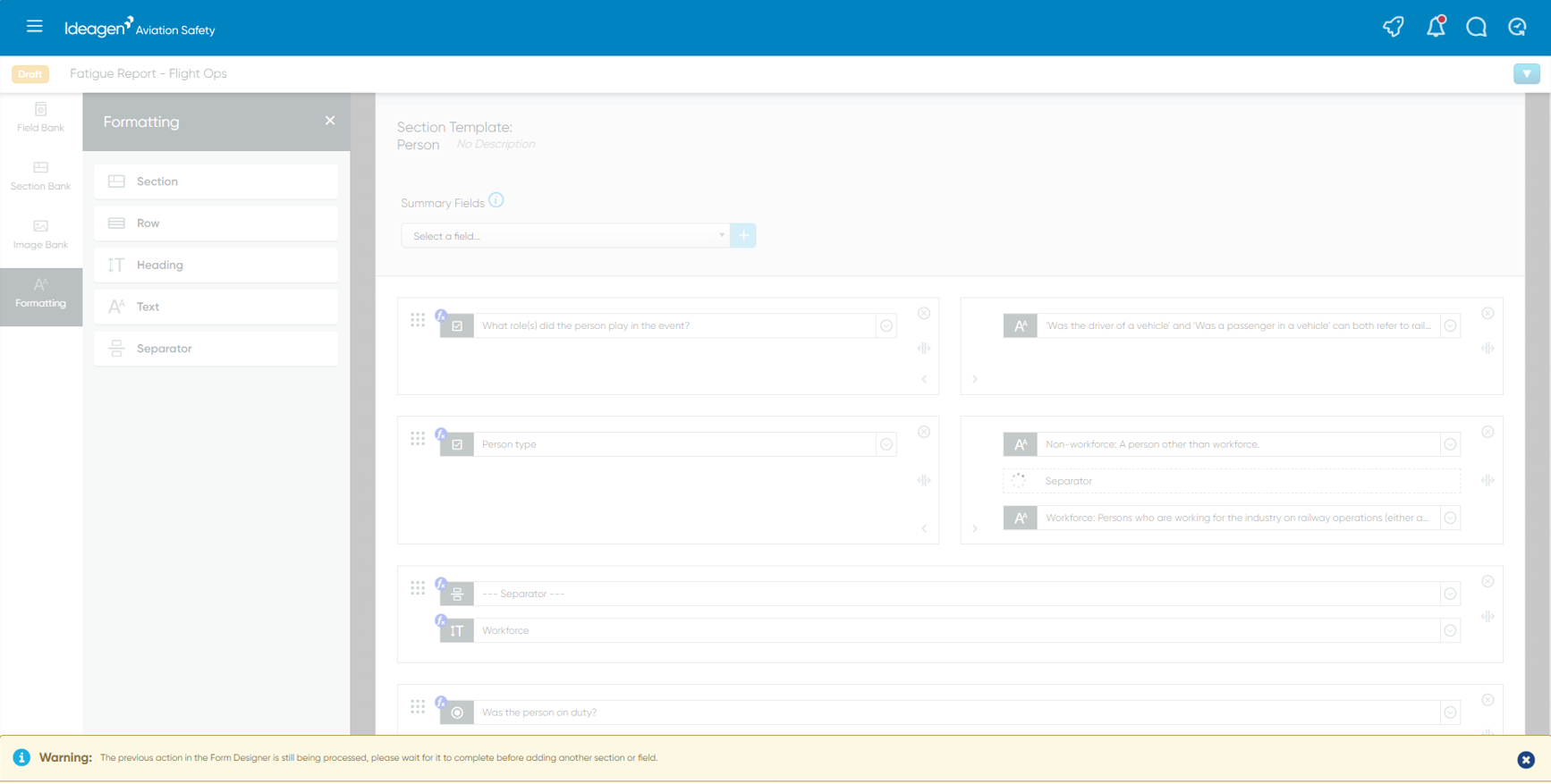Add a Text formatting element
1551x784 pixels.
coord(216,307)
